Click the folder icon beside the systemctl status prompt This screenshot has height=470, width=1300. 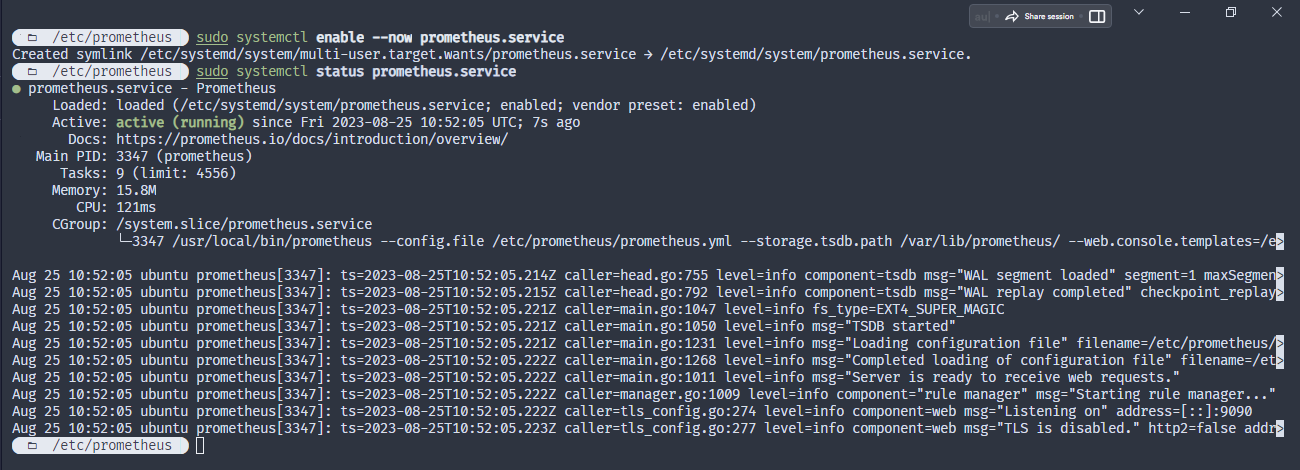click(33, 72)
